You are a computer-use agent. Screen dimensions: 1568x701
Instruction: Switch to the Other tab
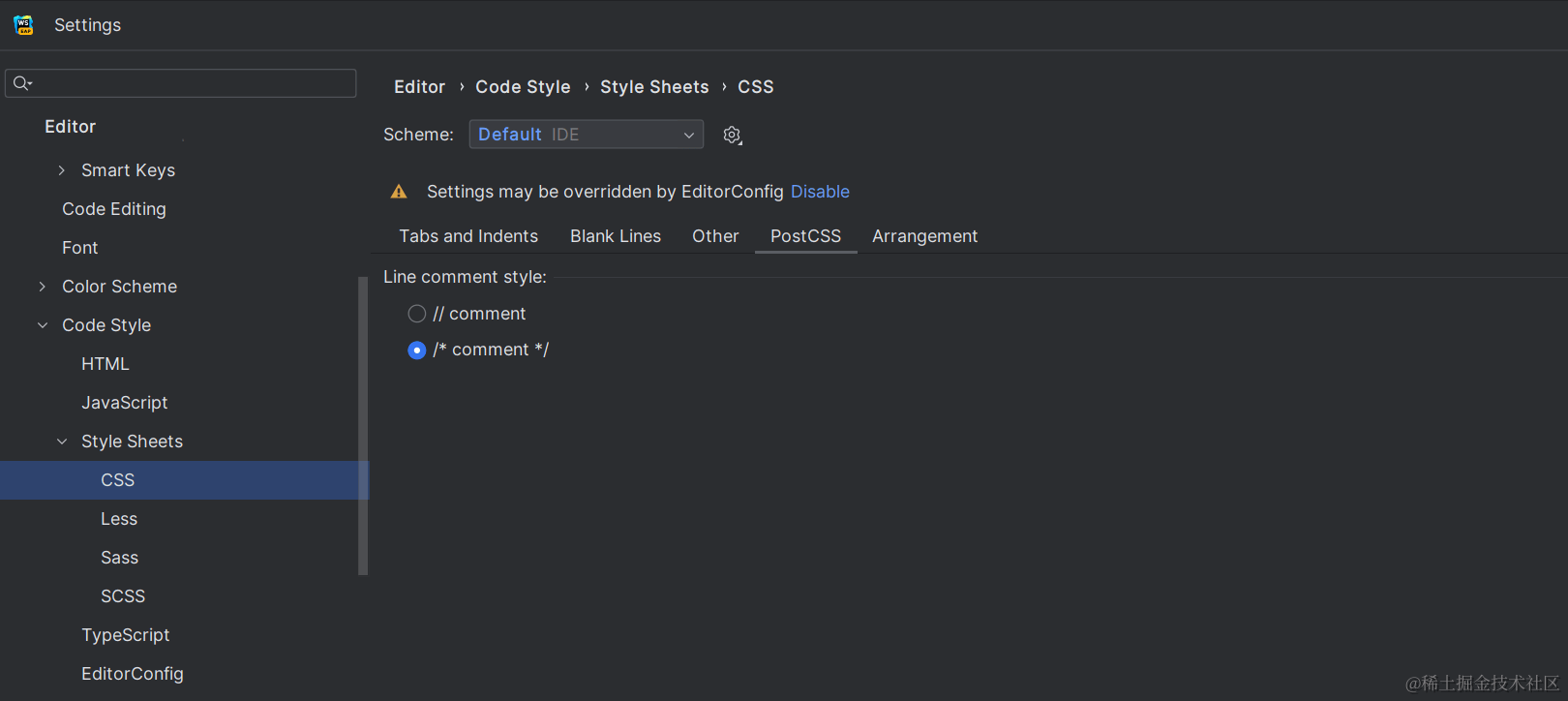715,236
